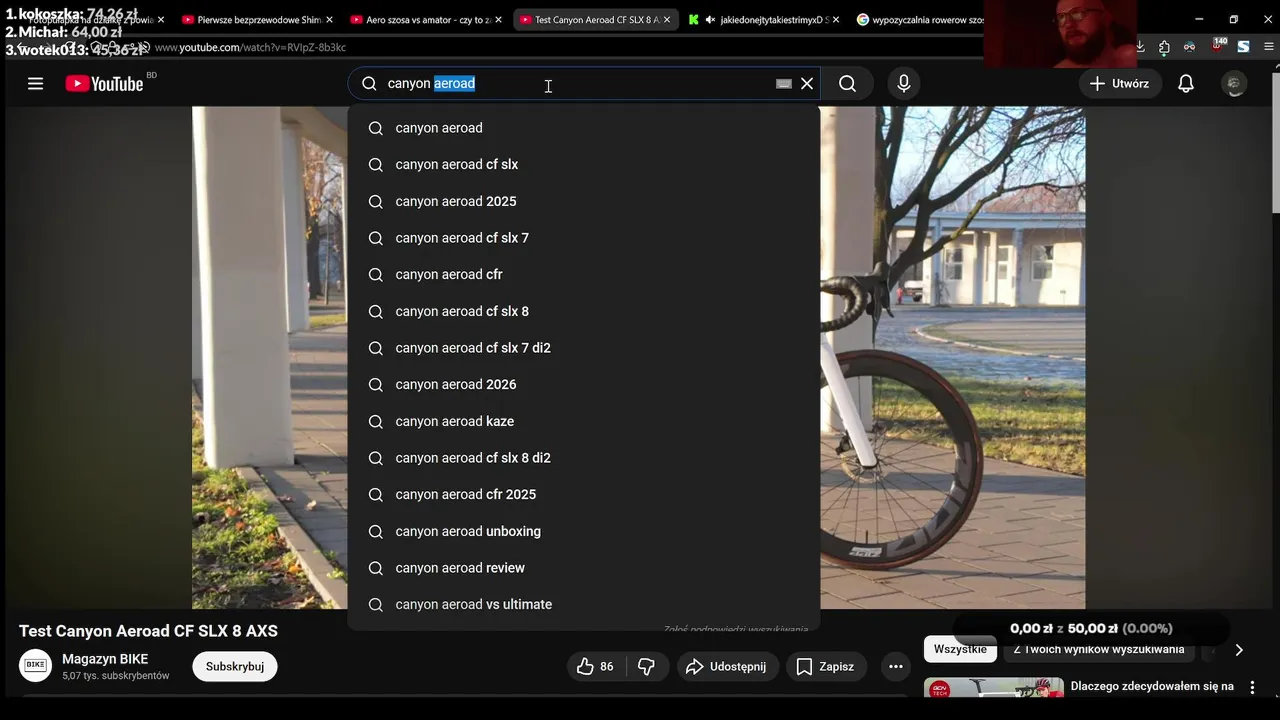The width and height of the screenshot is (1280, 720).
Task: Open the account avatar menu
Action: click(x=1235, y=84)
